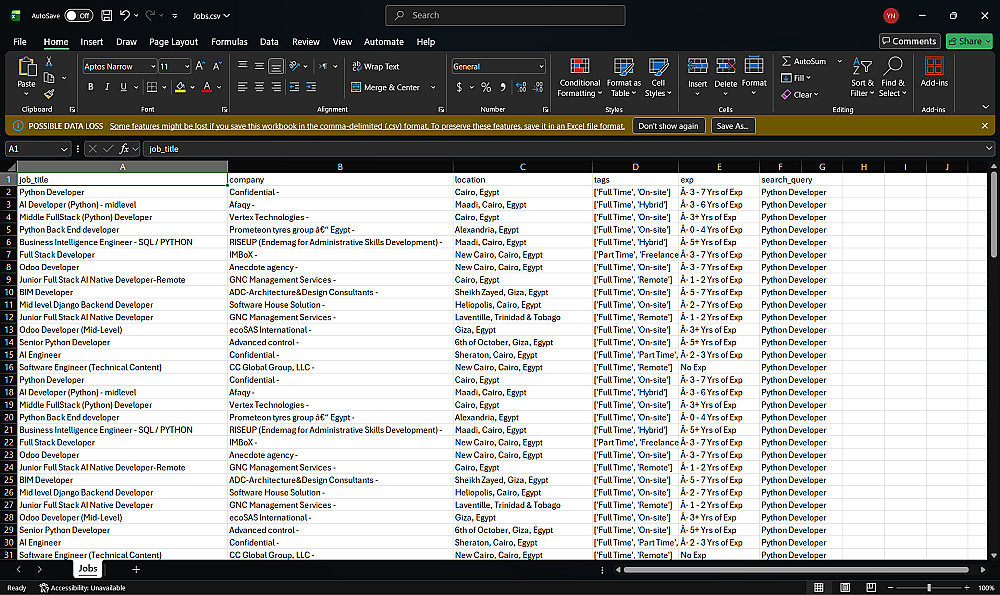This screenshot has width=1000, height=595.
Task: Switch to the Data tab
Action: click(269, 41)
